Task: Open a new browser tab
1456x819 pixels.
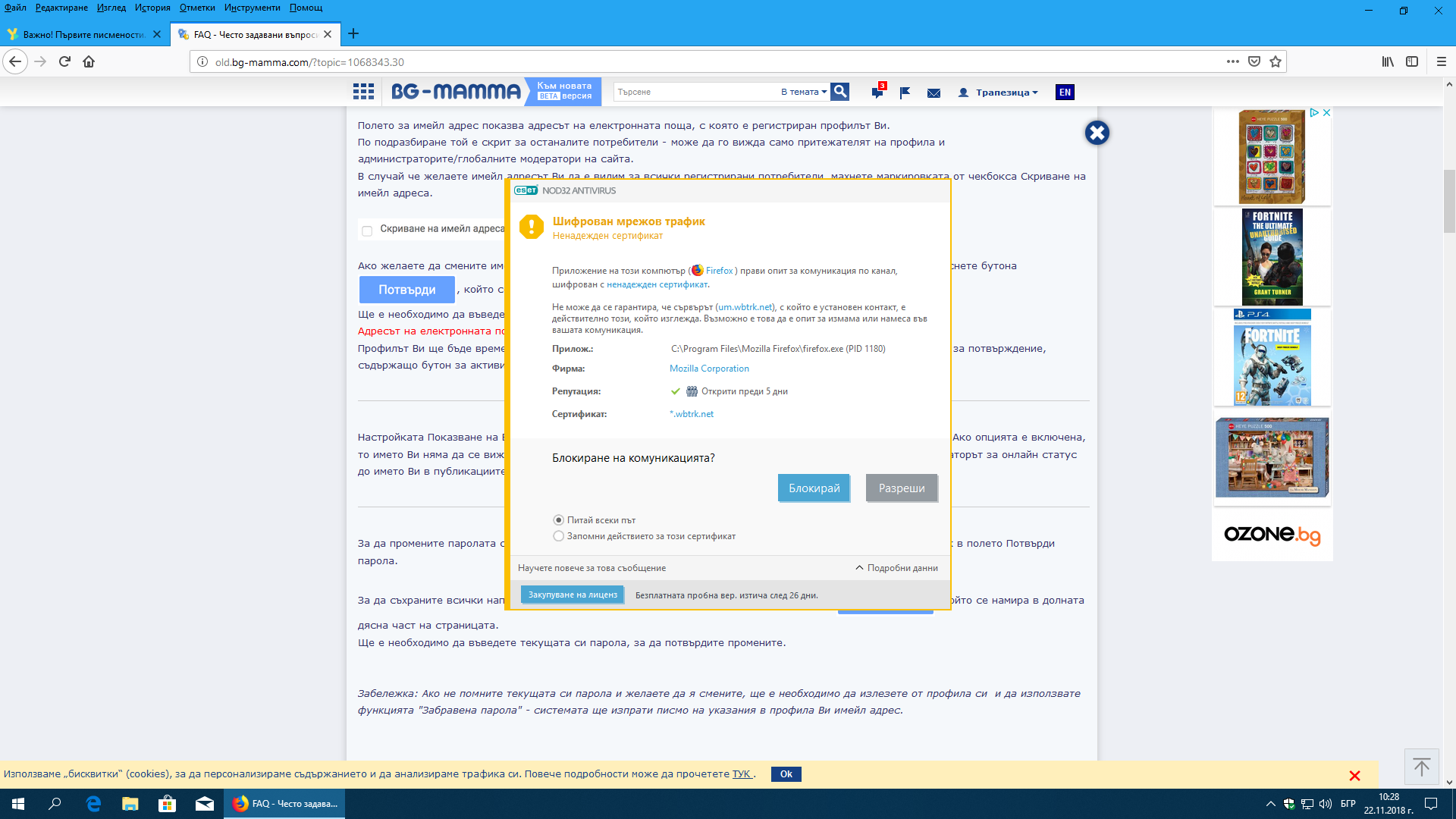Action: click(x=353, y=33)
